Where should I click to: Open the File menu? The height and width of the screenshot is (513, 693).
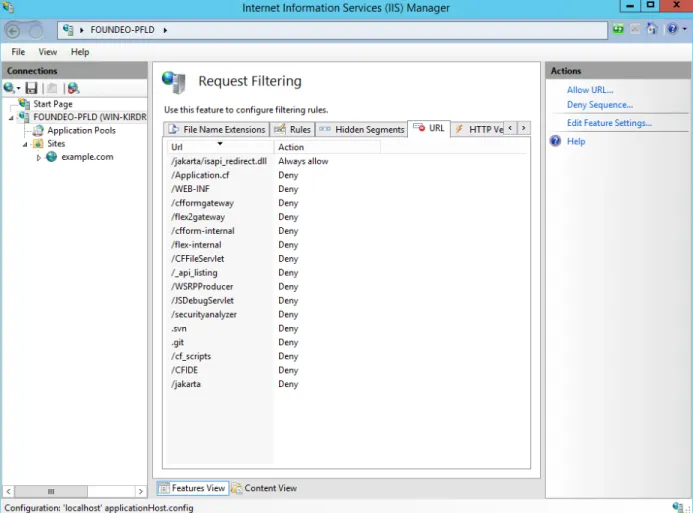pyautogui.click(x=18, y=52)
